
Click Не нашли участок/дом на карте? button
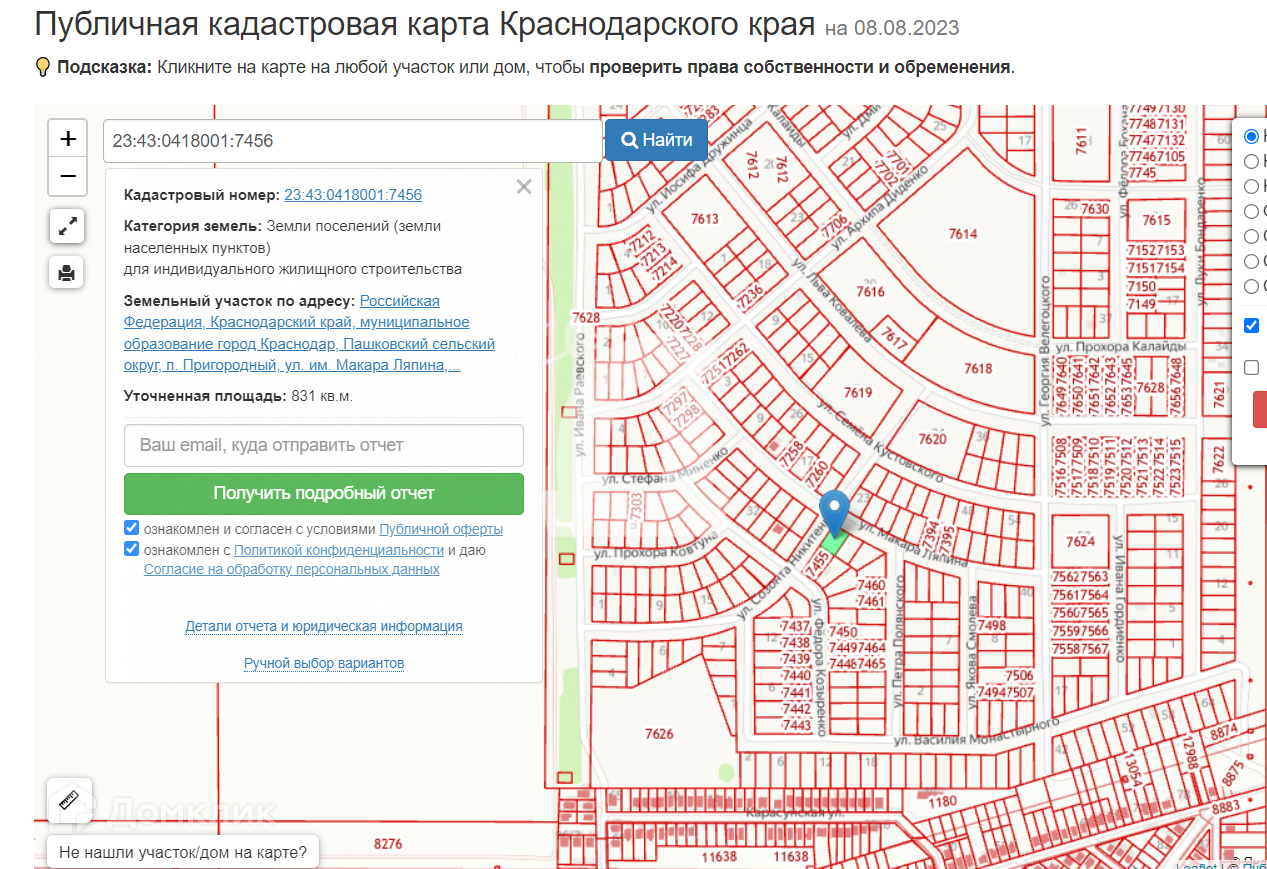183,853
